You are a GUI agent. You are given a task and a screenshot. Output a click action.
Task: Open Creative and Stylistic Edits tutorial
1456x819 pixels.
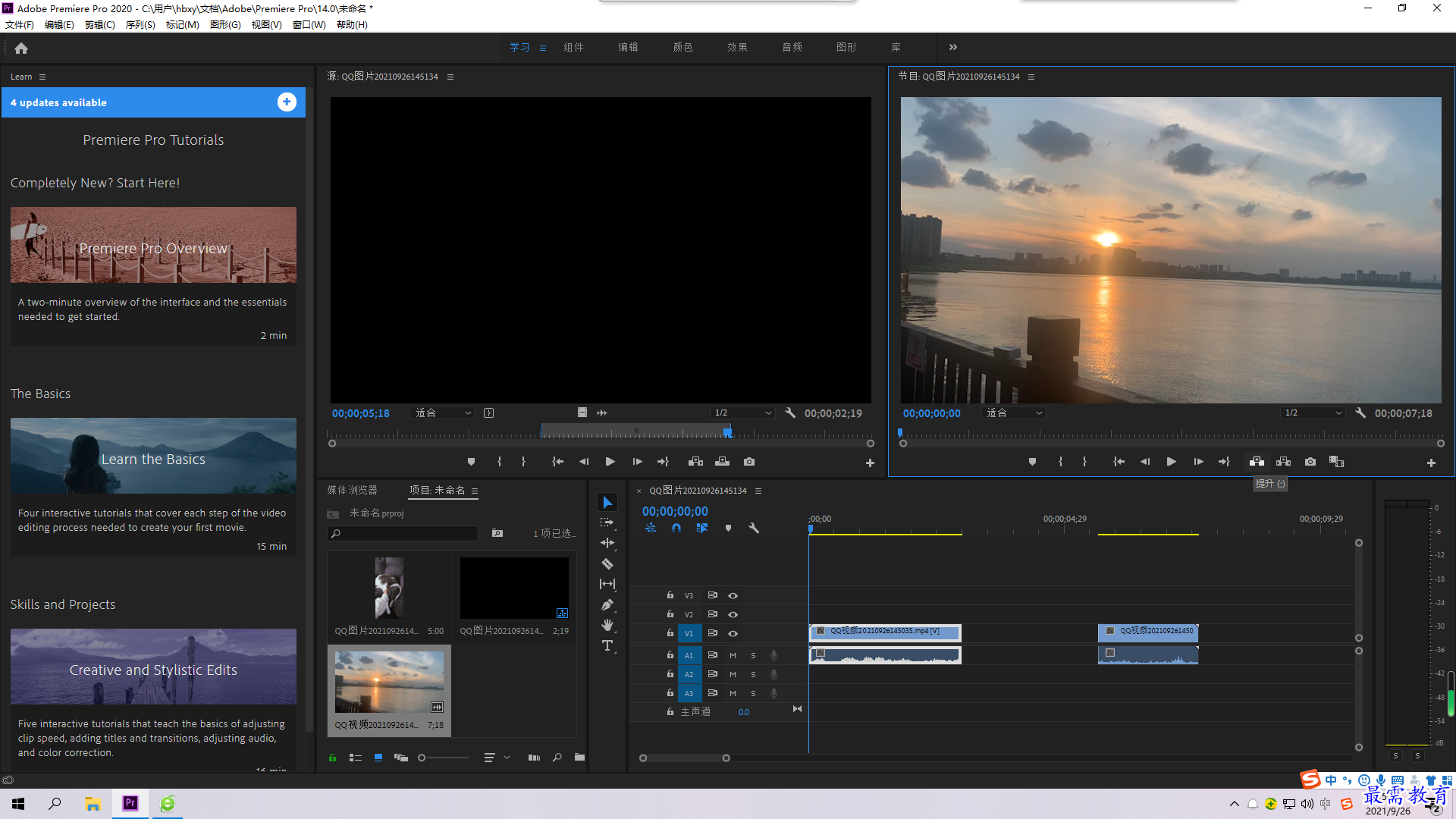pyautogui.click(x=153, y=667)
